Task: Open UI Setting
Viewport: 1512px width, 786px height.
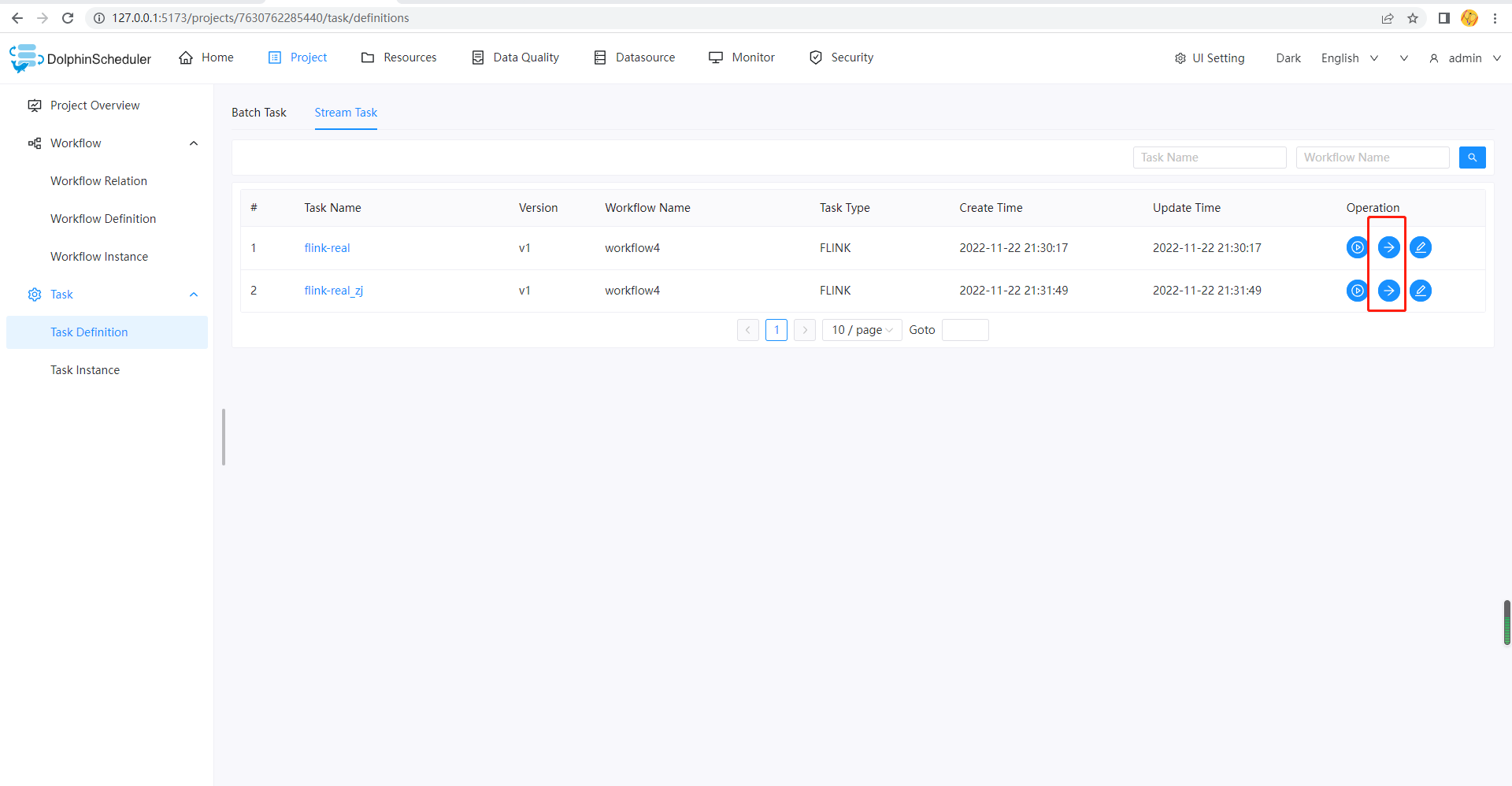Action: (x=1209, y=58)
